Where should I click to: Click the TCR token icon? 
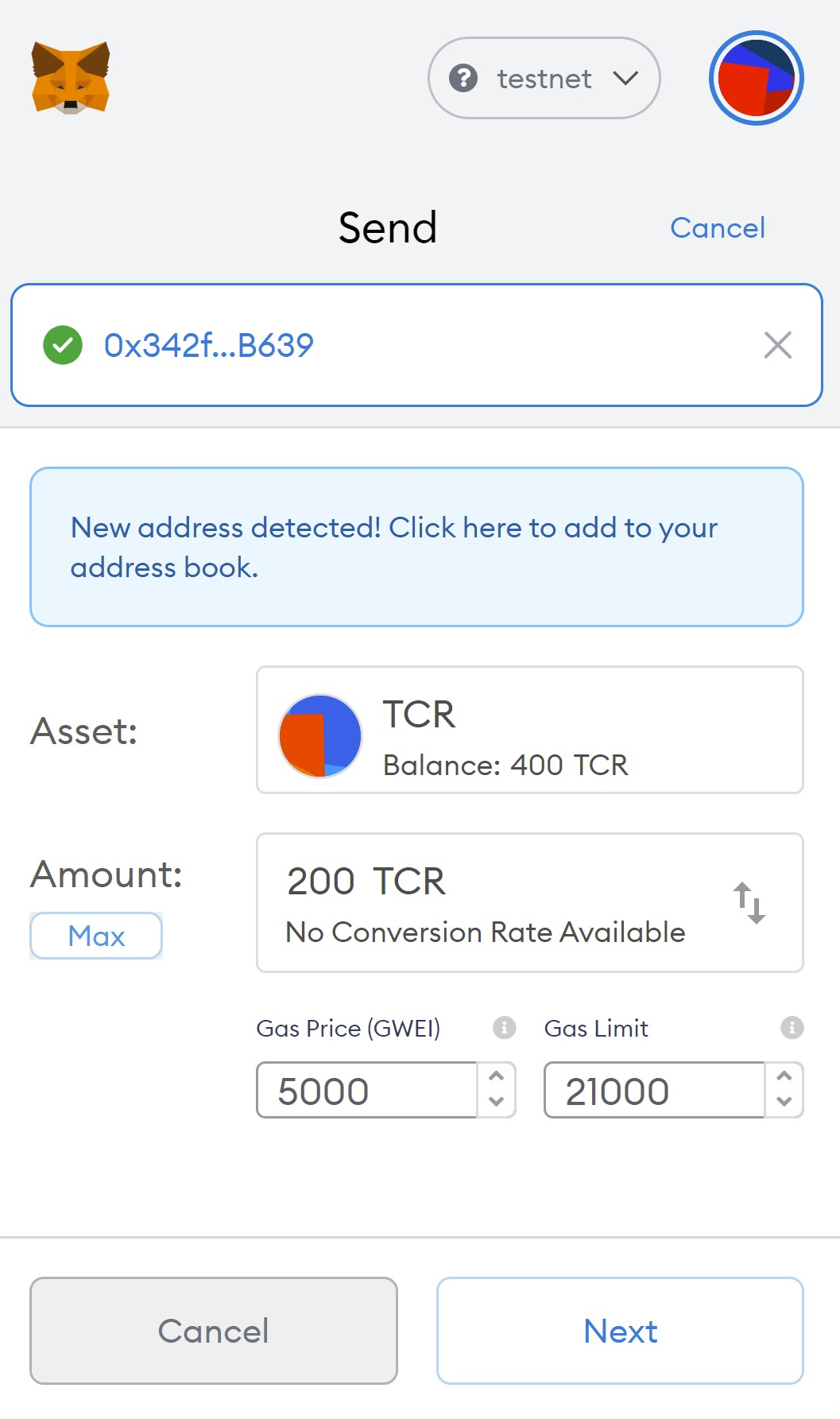coord(320,735)
